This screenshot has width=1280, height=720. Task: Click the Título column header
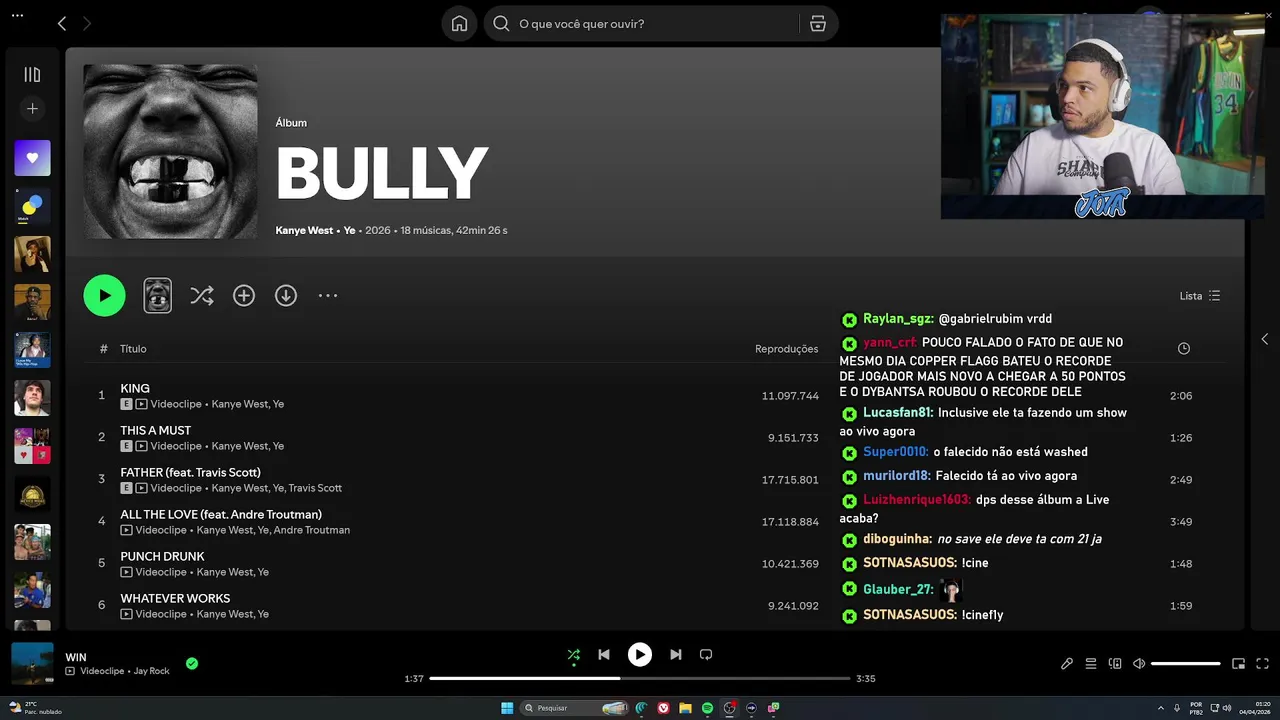[x=133, y=349]
